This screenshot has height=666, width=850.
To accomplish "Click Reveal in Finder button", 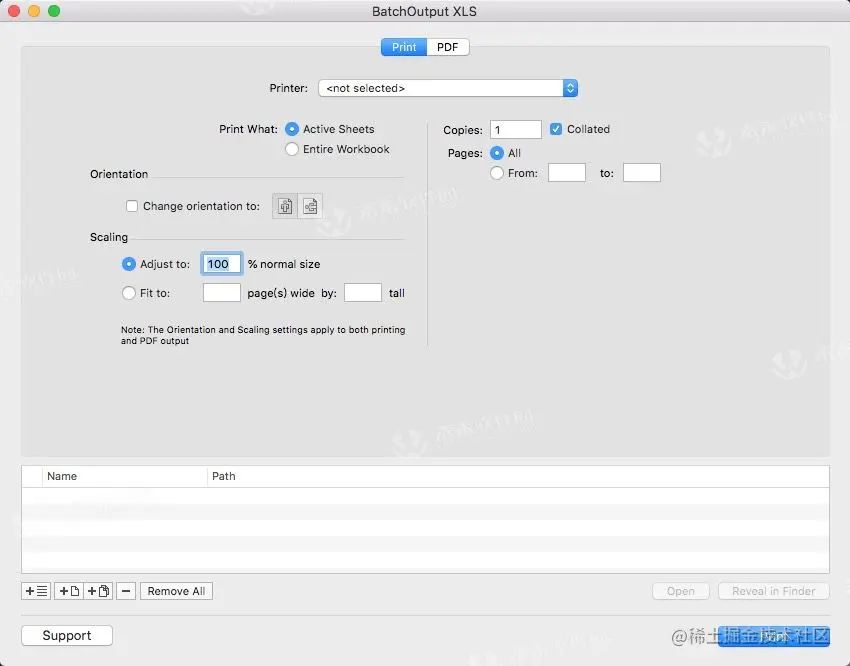I will [x=774, y=591].
